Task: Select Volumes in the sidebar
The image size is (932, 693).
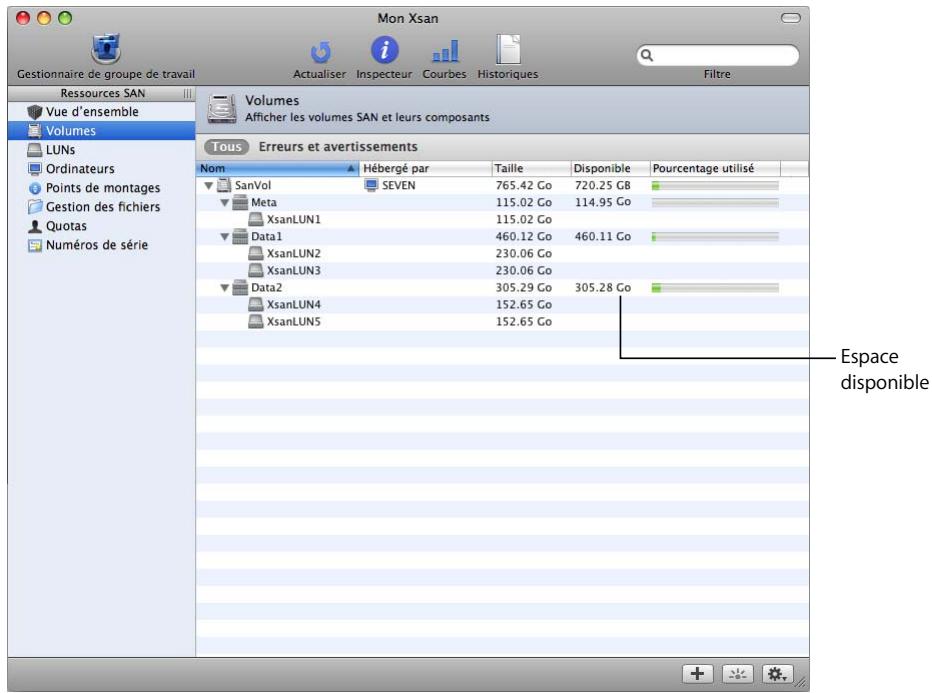Action: click(102, 131)
